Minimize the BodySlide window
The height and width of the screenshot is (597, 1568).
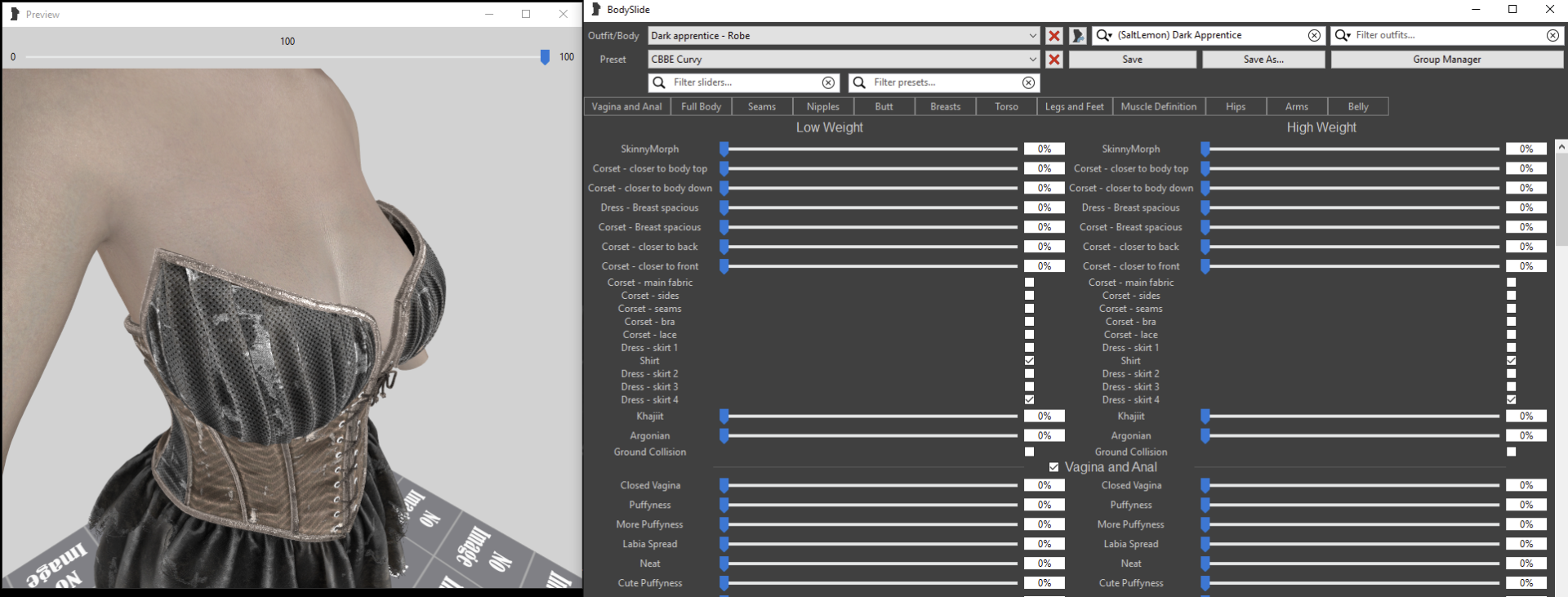1476,10
